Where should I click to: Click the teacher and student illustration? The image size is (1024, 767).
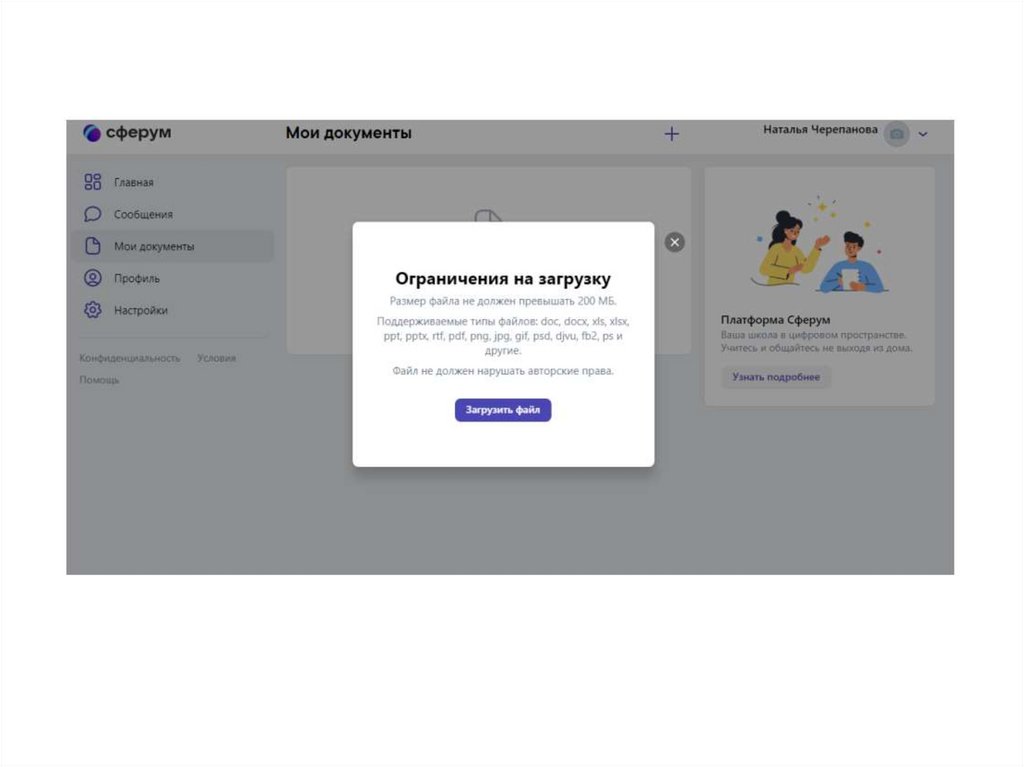coord(820,244)
